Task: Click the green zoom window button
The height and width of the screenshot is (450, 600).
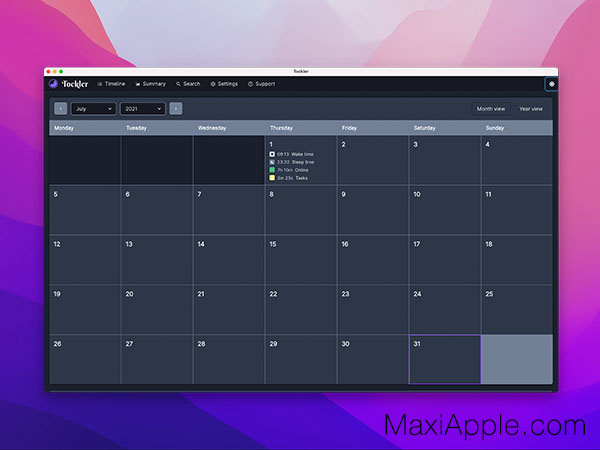Action: tap(61, 72)
